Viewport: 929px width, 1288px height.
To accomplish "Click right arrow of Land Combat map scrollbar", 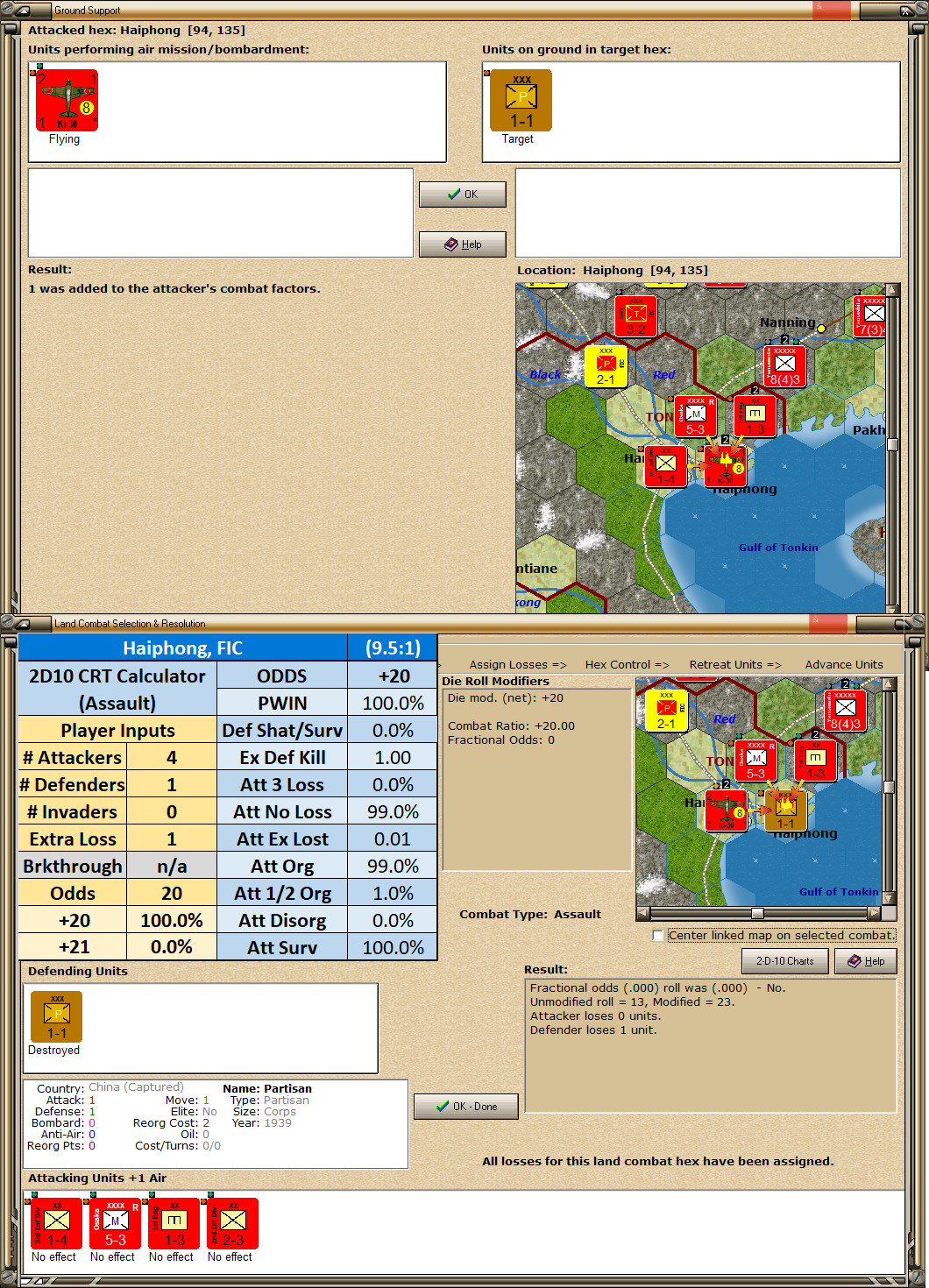I will point(874,913).
